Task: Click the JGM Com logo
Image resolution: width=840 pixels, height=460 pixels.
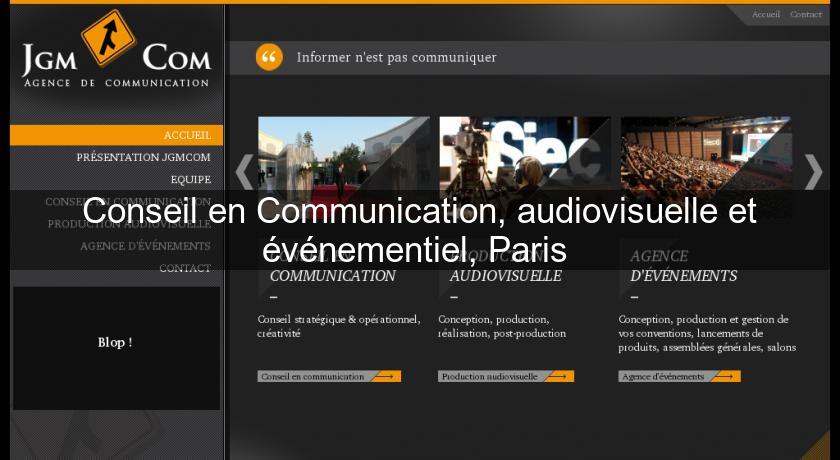Action: pyautogui.click(x=116, y=49)
